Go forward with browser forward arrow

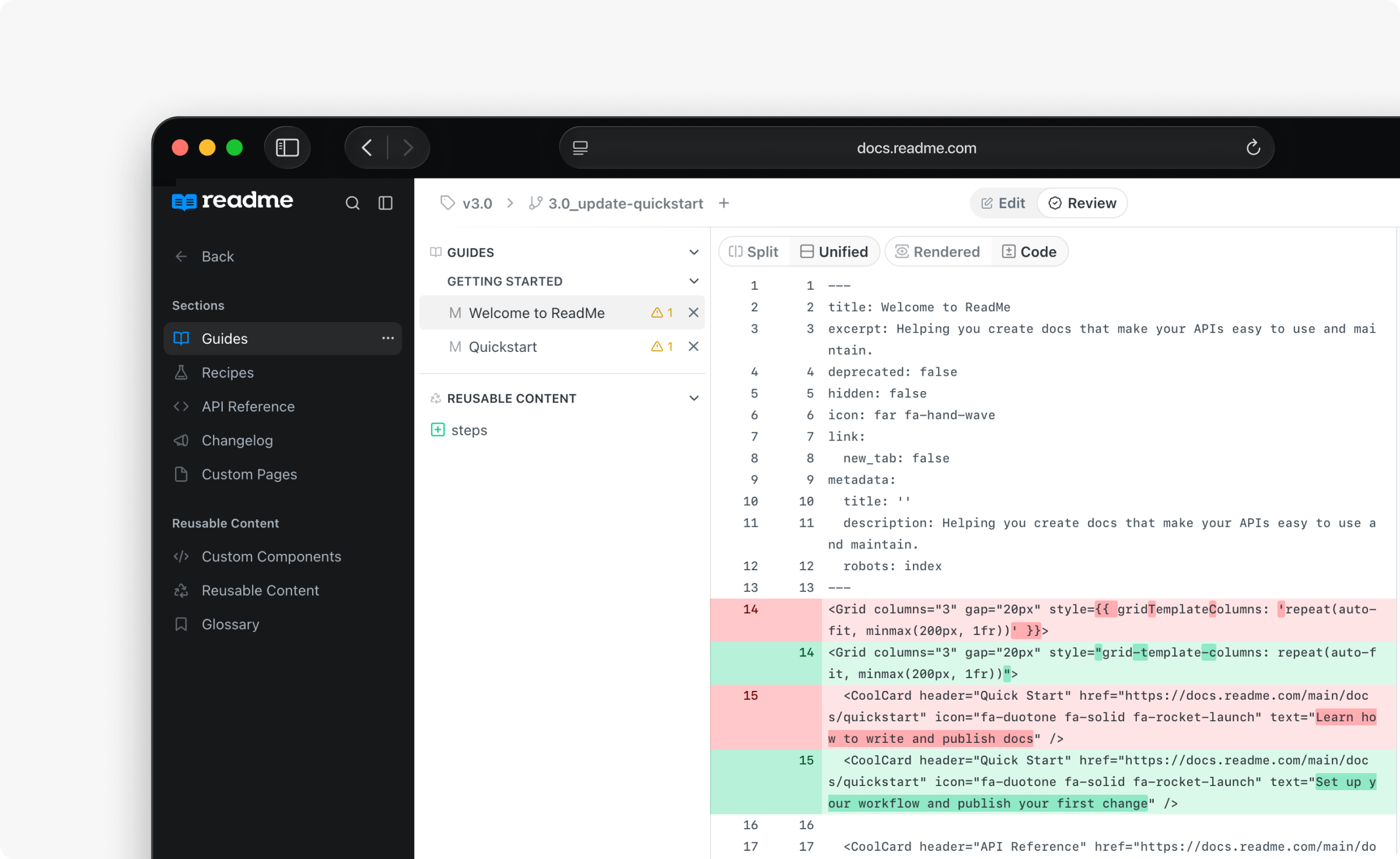tap(408, 148)
